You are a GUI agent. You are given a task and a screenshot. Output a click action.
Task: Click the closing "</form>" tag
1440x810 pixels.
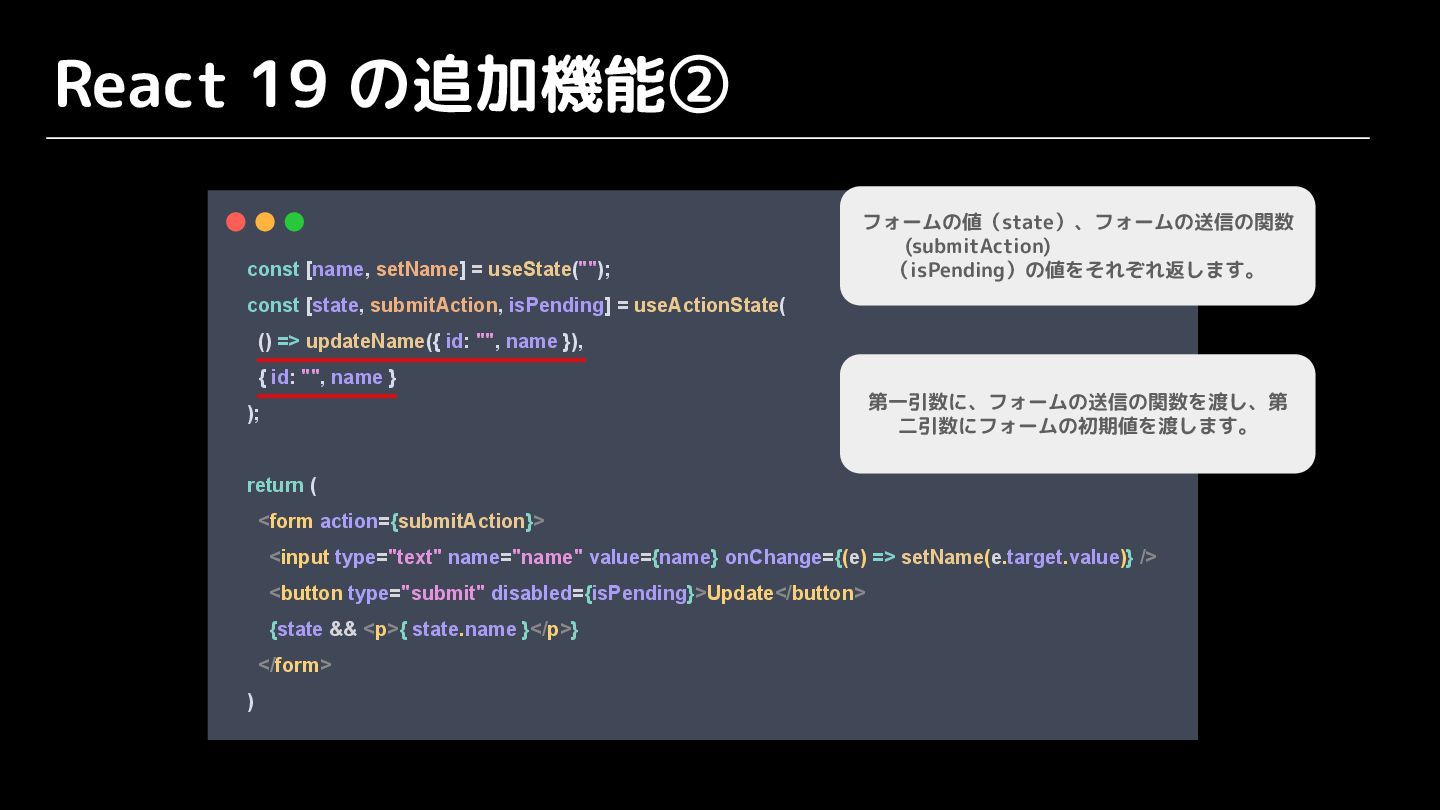point(295,665)
